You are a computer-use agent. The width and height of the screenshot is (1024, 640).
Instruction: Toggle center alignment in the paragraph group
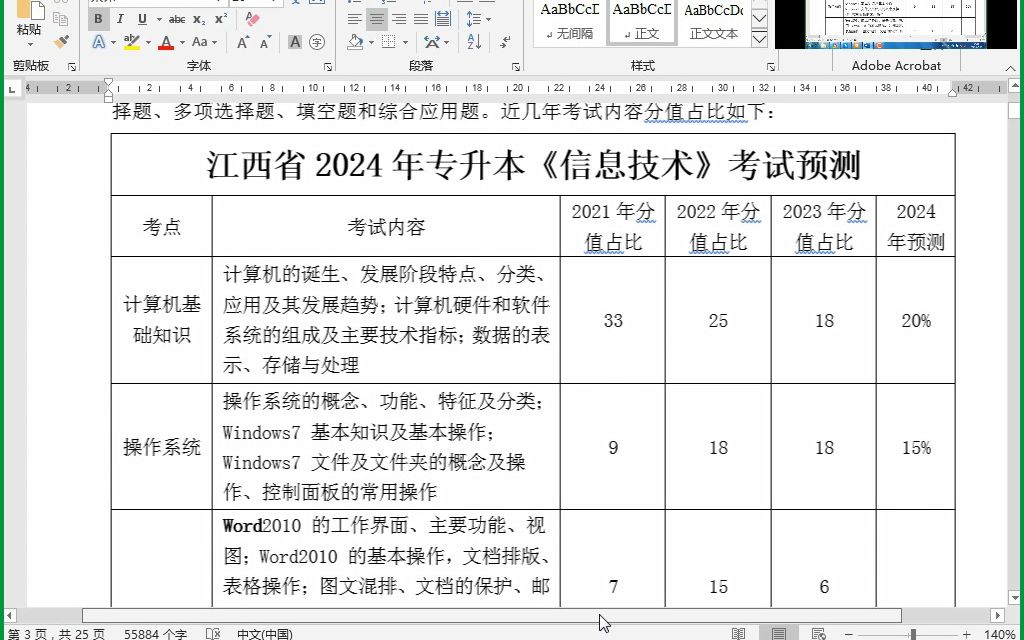pyautogui.click(x=377, y=18)
